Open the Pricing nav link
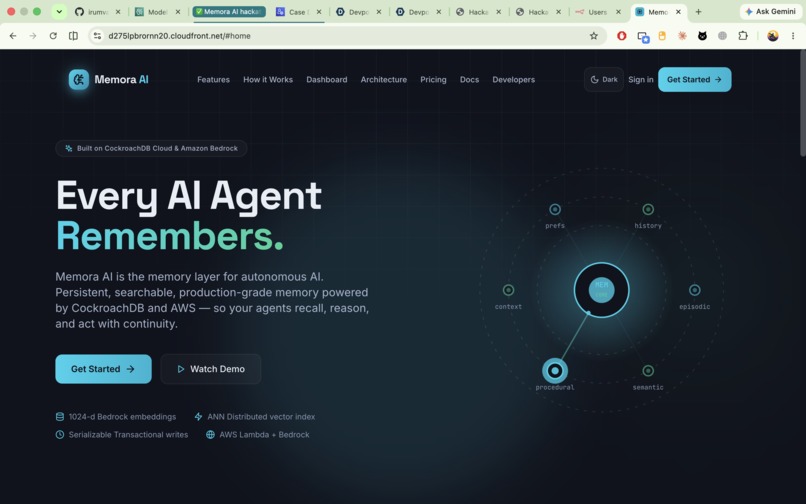This screenshot has width=806, height=504. click(433, 80)
